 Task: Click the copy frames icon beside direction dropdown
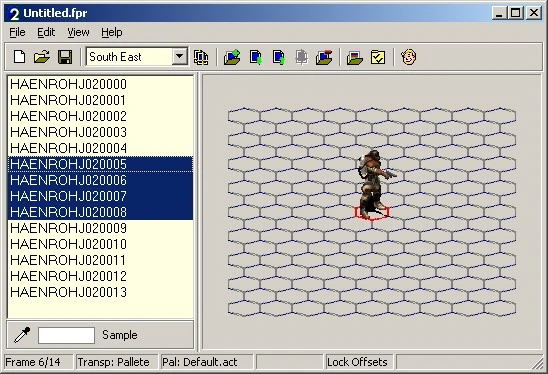pos(201,57)
